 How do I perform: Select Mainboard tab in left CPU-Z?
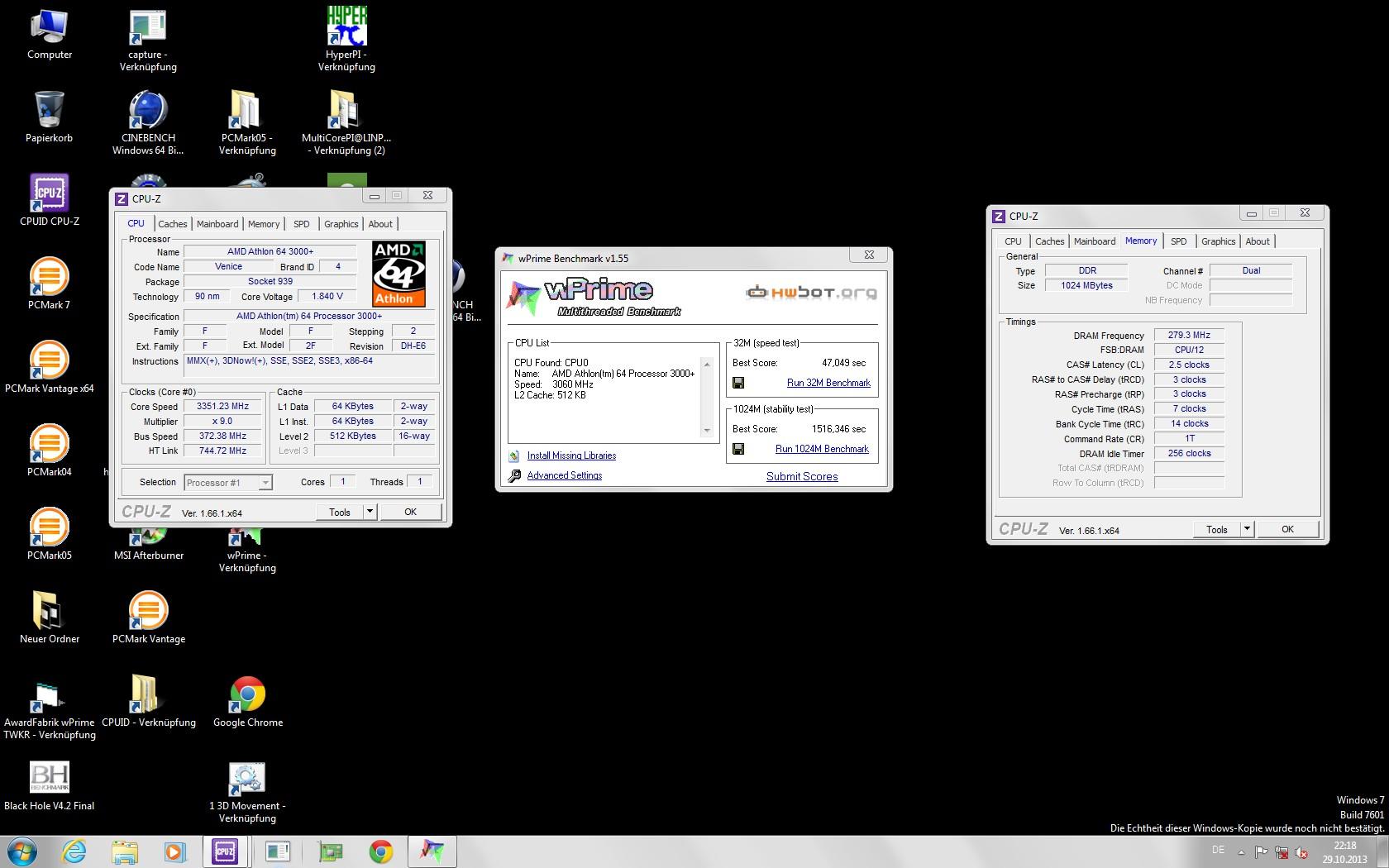tap(217, 224)
